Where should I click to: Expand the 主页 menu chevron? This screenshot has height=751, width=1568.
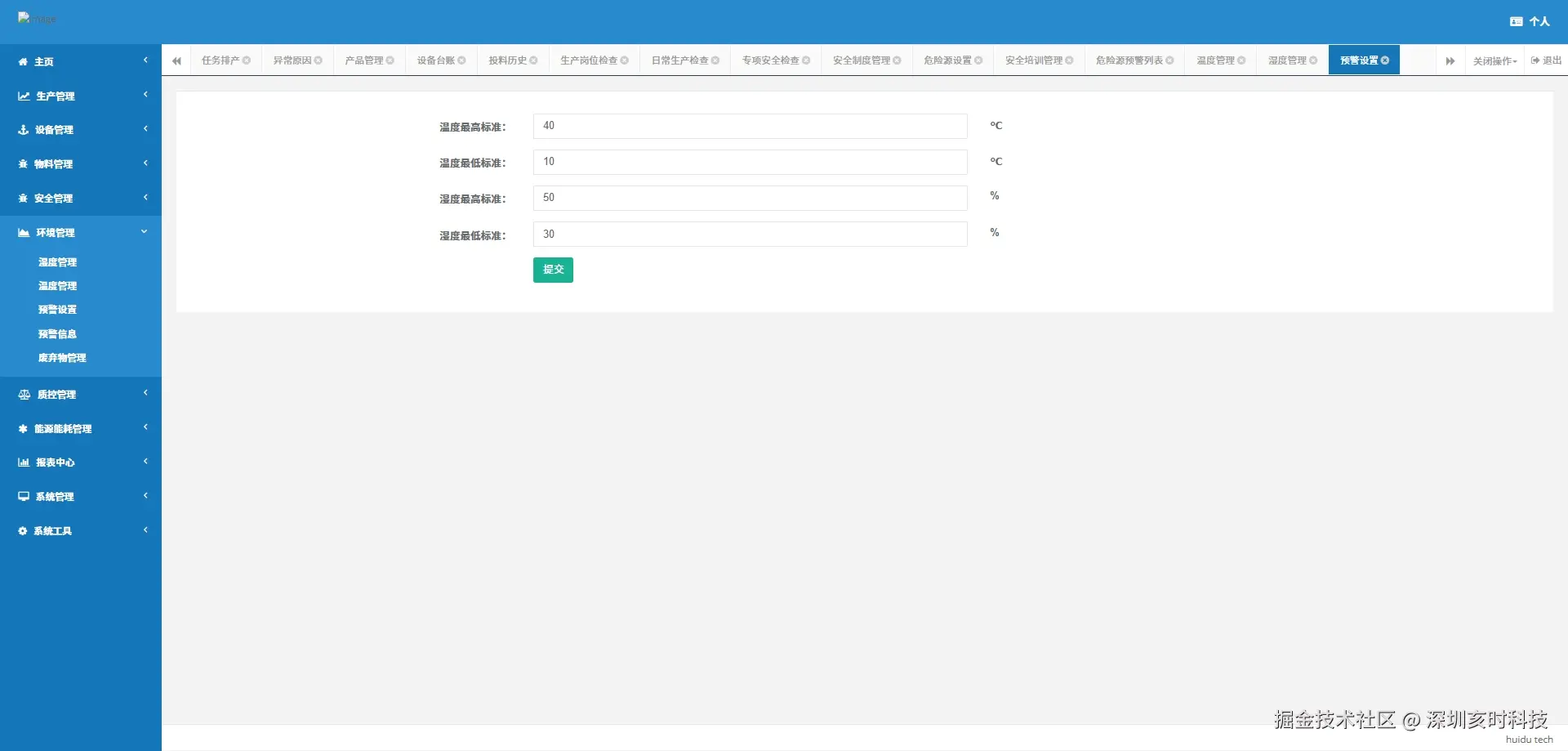(145, 60)
